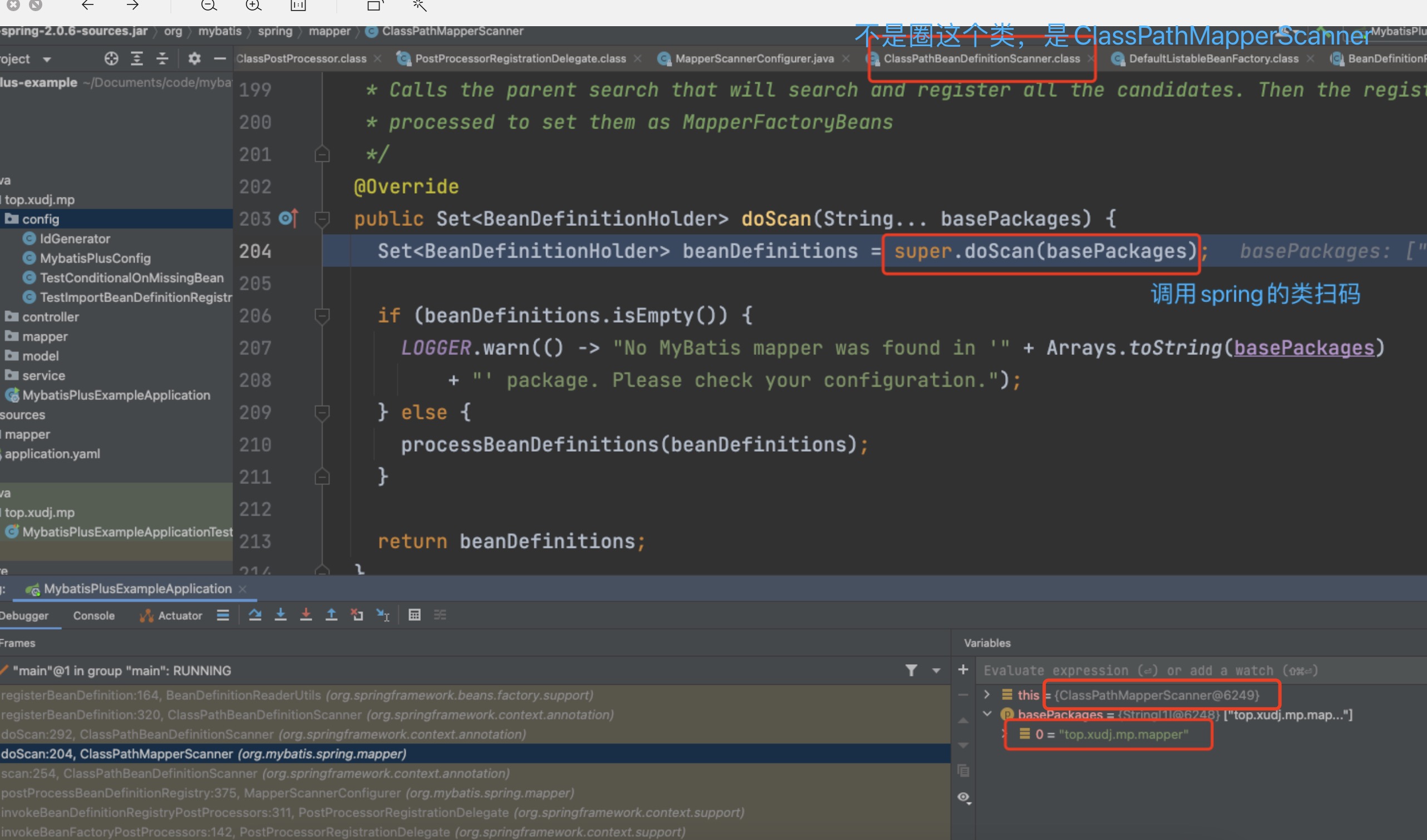Viewport: 1427px width, 840px height.
Task: Switch to the Debugger tab
Action: [24, 615]
